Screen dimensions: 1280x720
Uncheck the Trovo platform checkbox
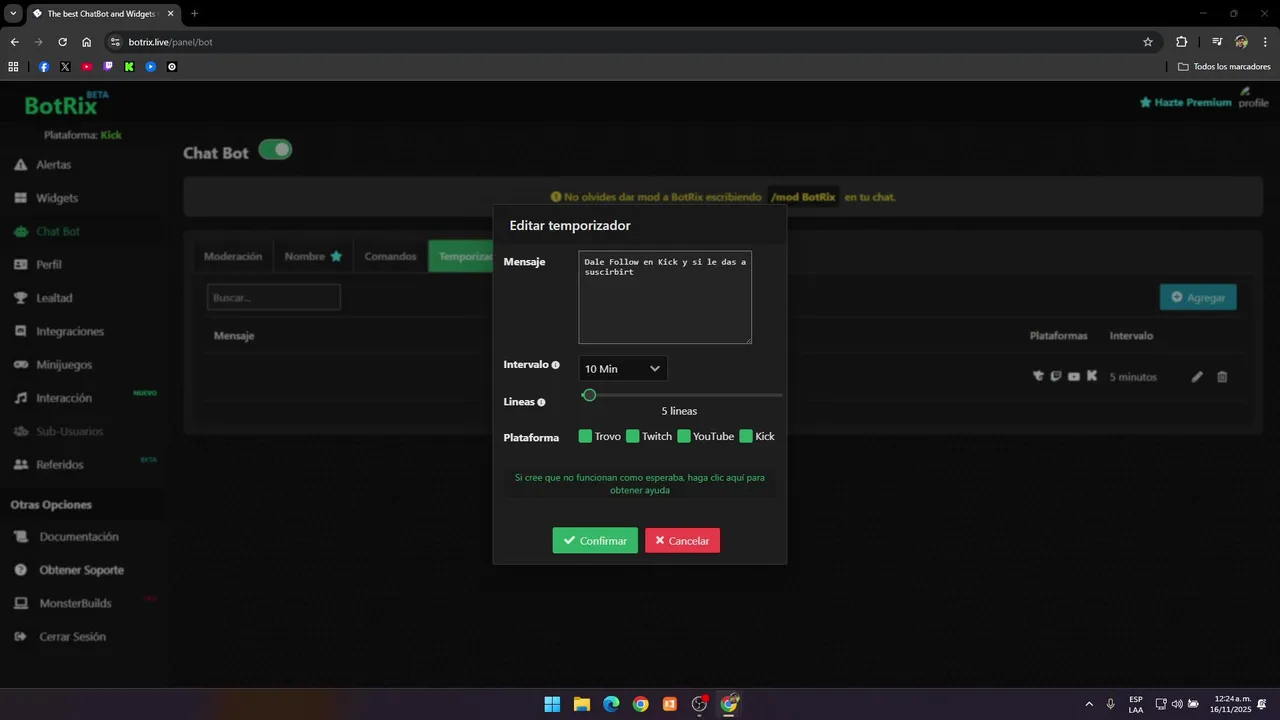pos(585,436)
